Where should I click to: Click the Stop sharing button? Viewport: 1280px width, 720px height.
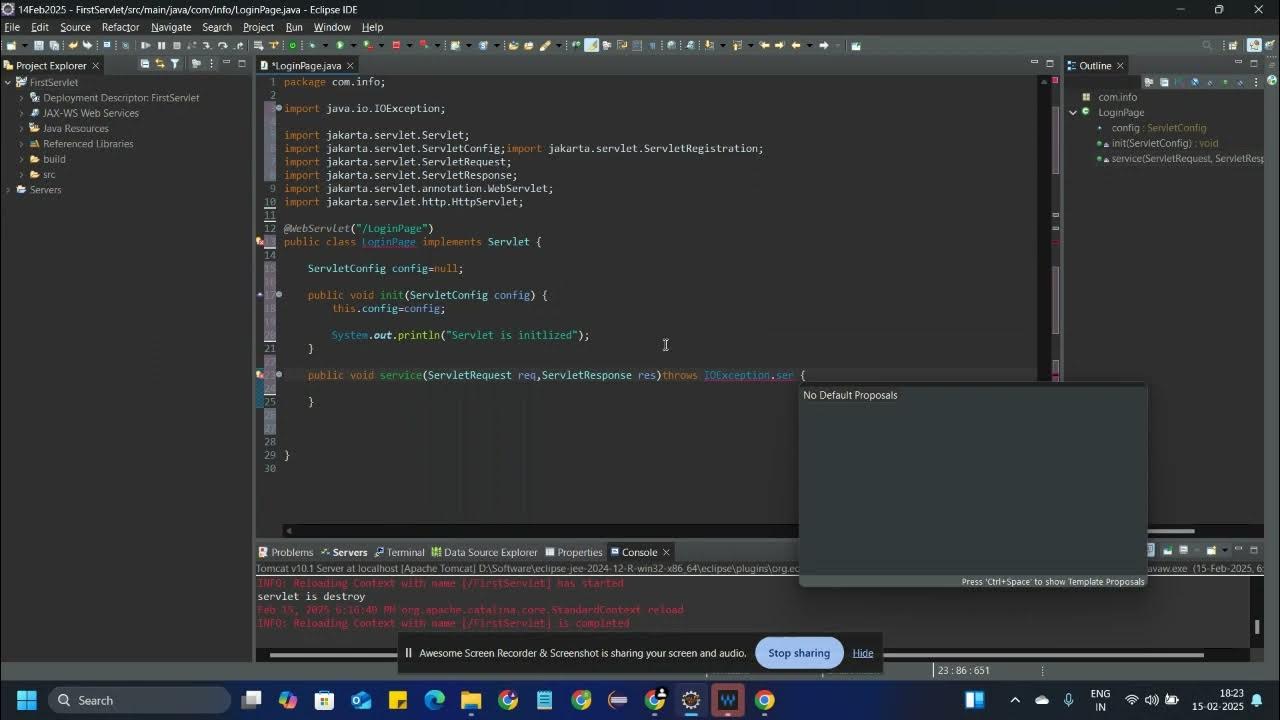799,653
